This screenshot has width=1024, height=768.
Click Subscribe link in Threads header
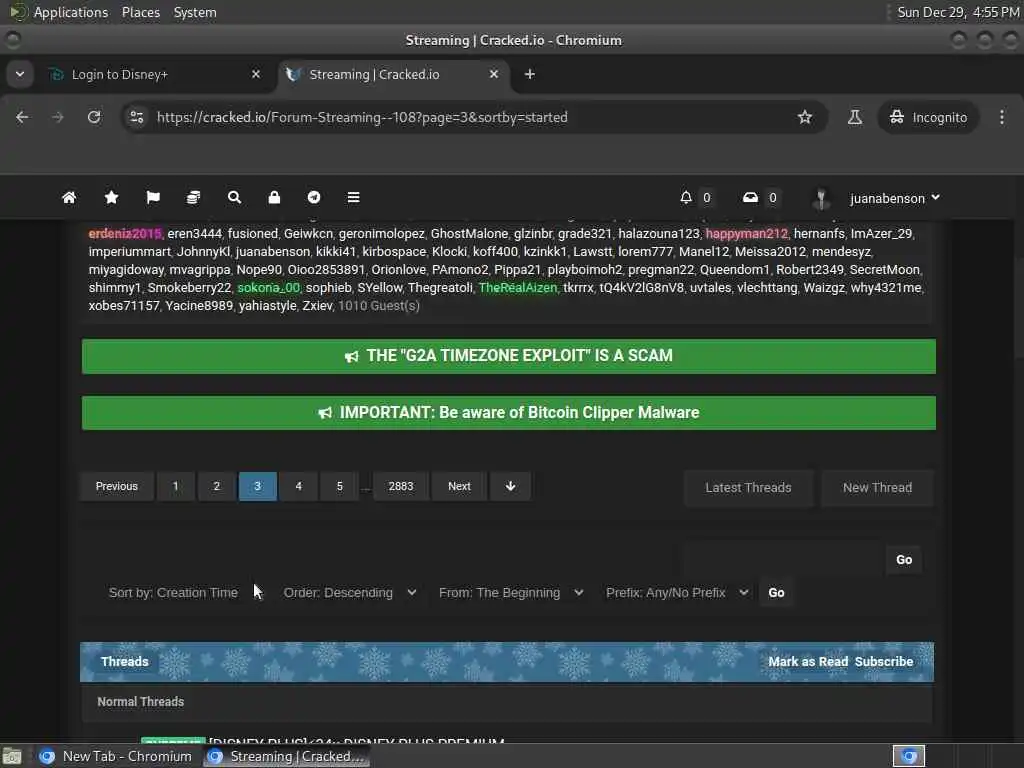[x=884, y=662]
